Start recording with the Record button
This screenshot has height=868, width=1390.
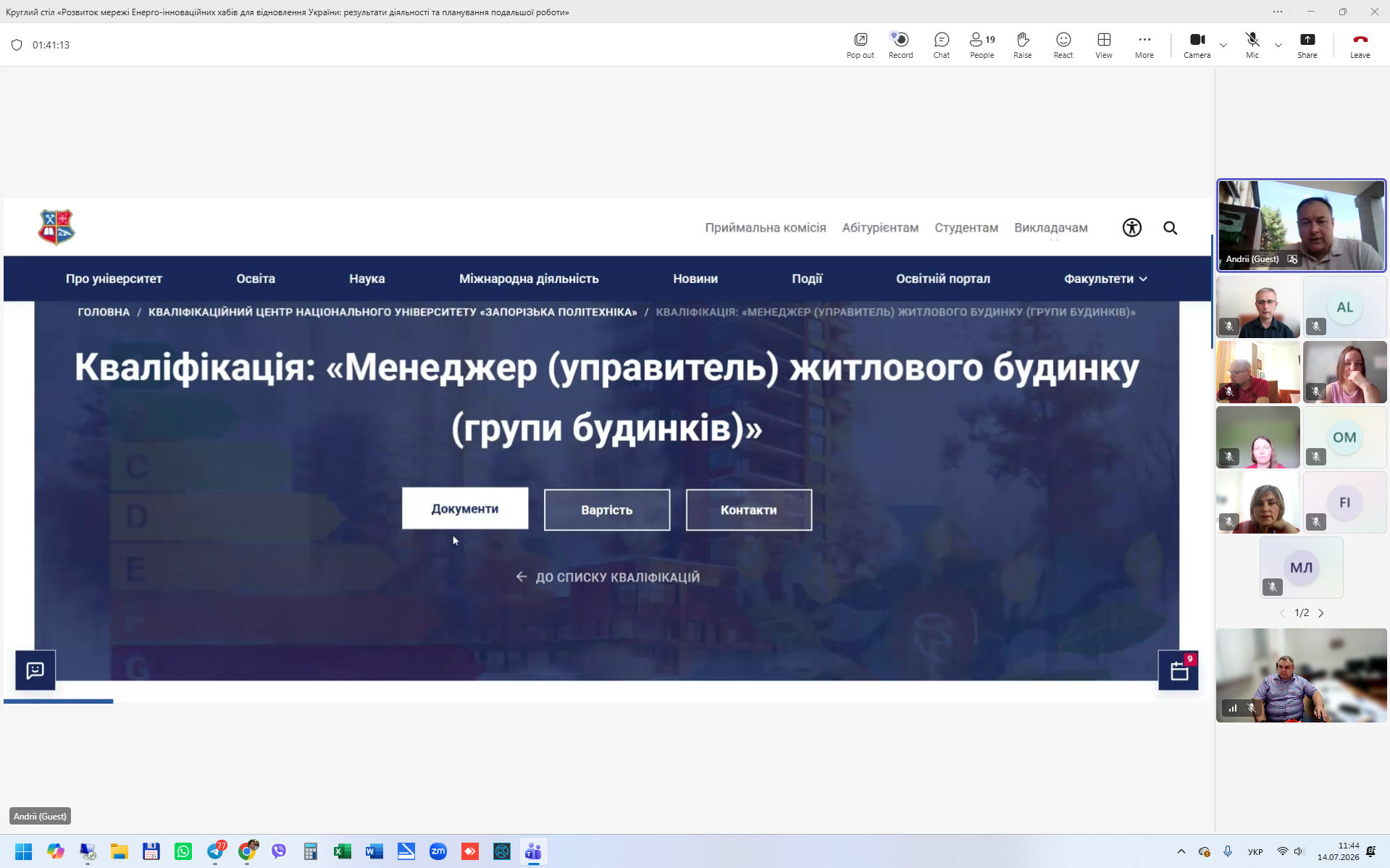(900, 45)
